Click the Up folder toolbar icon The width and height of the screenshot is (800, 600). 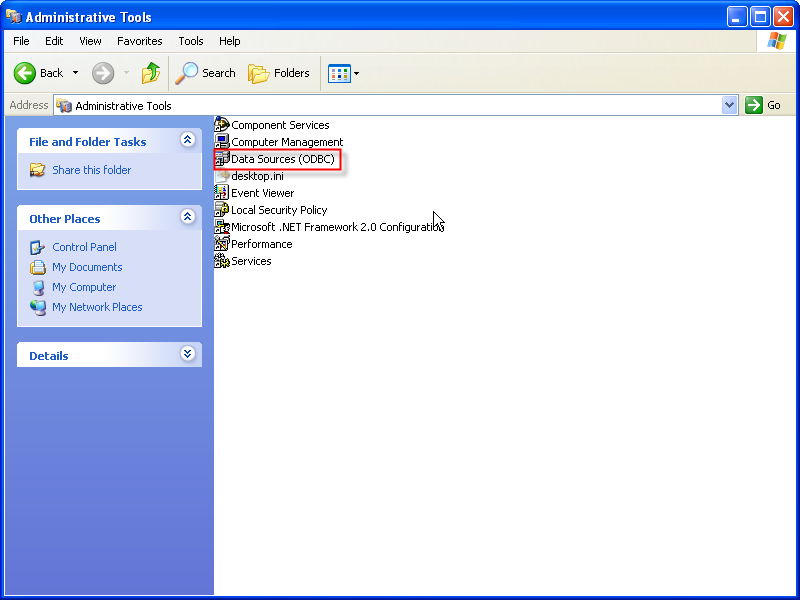150,73
